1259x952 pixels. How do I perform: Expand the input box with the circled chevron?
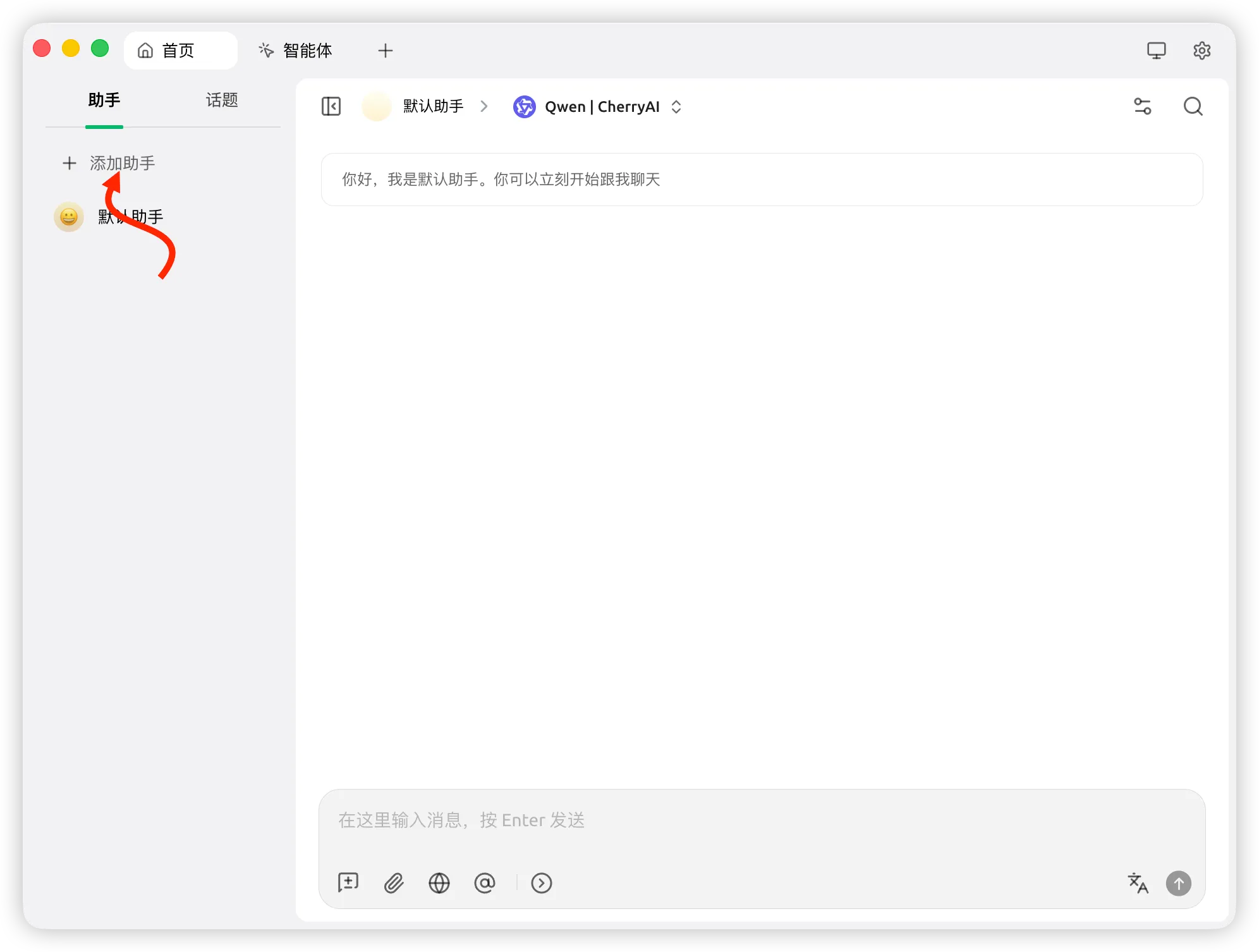pyautogui.click(x=542, y=883)
